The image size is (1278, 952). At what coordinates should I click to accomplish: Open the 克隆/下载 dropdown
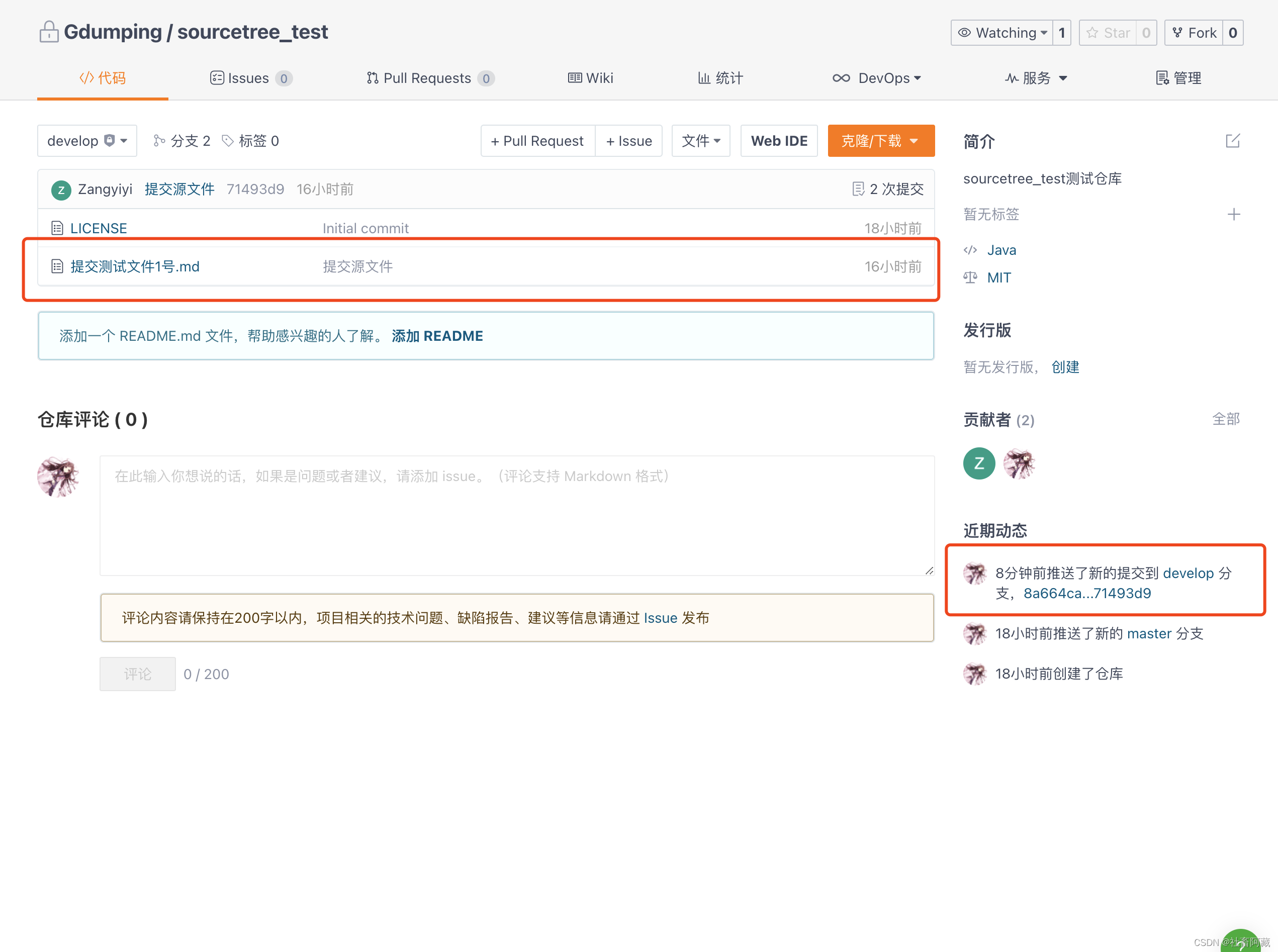click(x=880, y=141)
